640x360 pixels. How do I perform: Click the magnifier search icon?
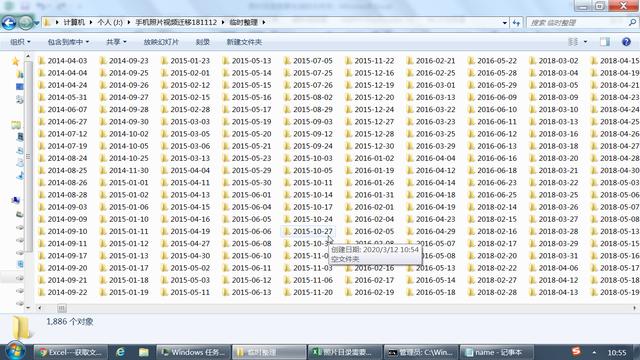[632, 23]
